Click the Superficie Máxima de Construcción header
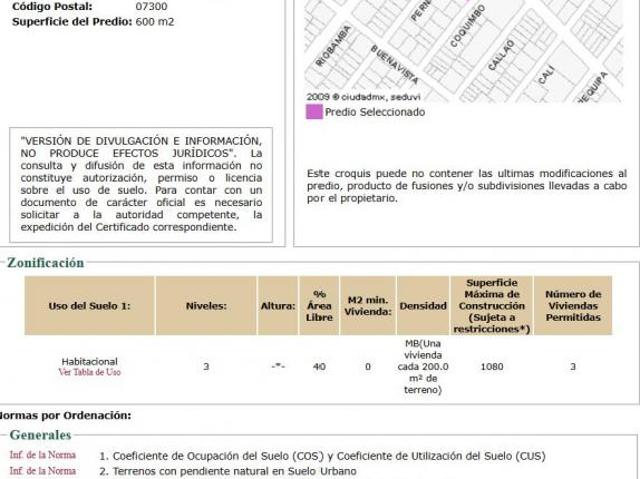This screenshot has width=640, height=479. pyautogui.click(x=492, y=306)
